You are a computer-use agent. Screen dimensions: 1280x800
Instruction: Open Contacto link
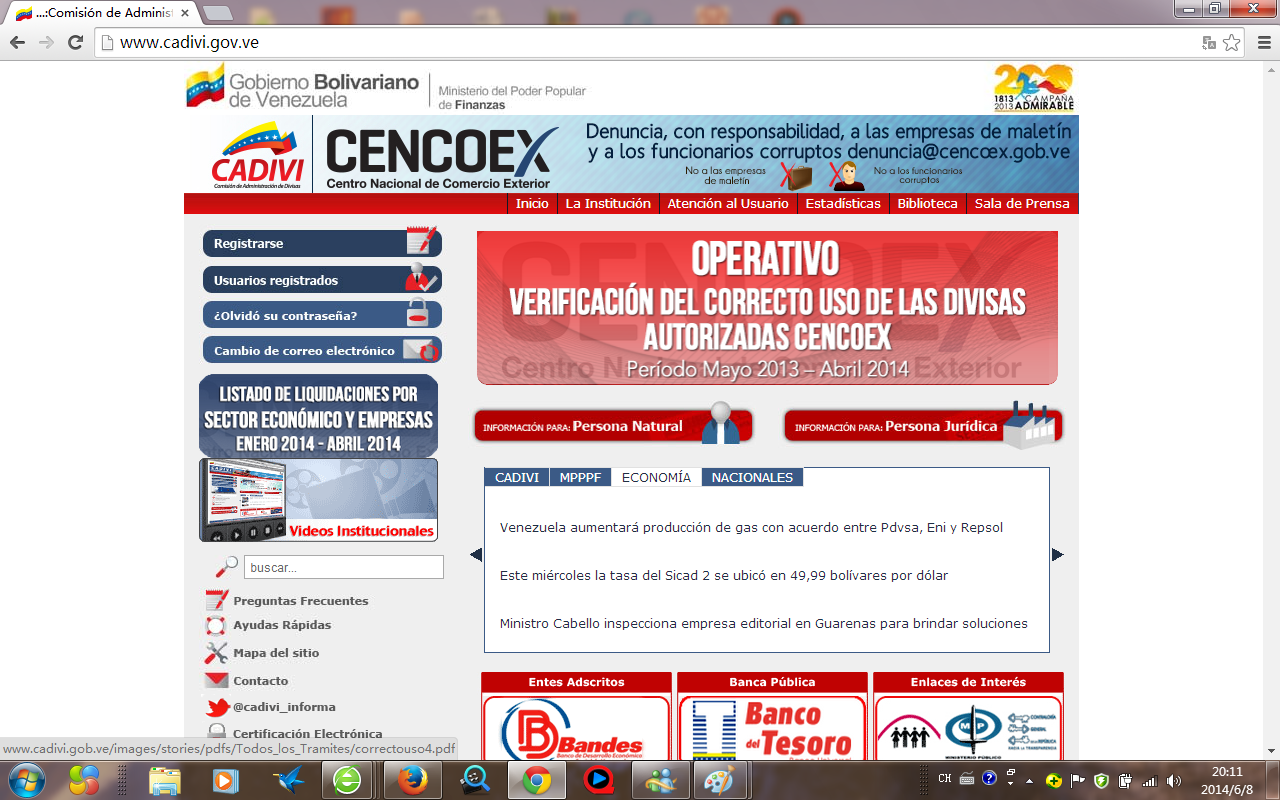pyautogui.click(x=261, y=681)
